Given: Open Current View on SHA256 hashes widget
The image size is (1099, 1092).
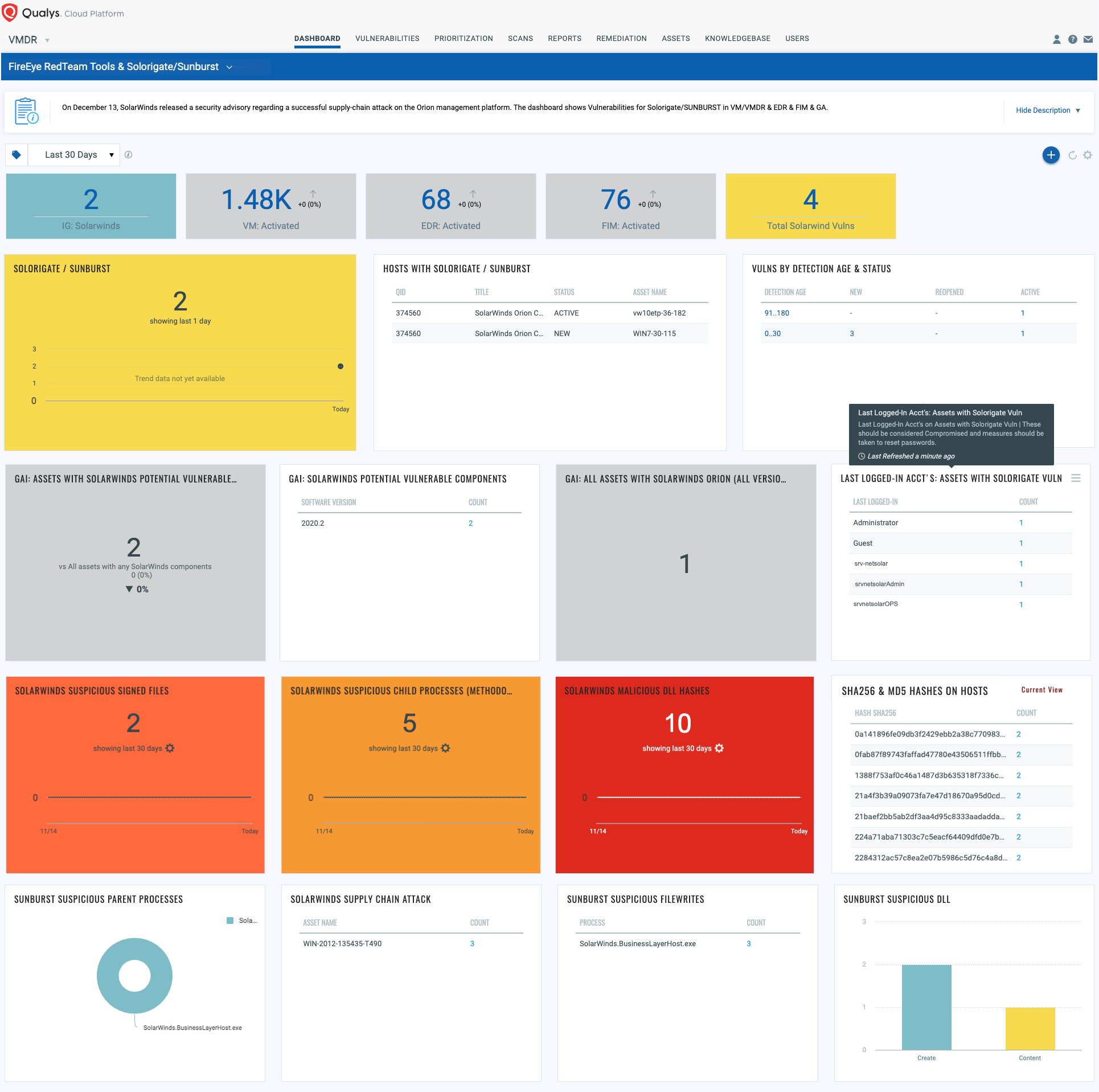Looking at the screenshot, I should point(1041,690).
